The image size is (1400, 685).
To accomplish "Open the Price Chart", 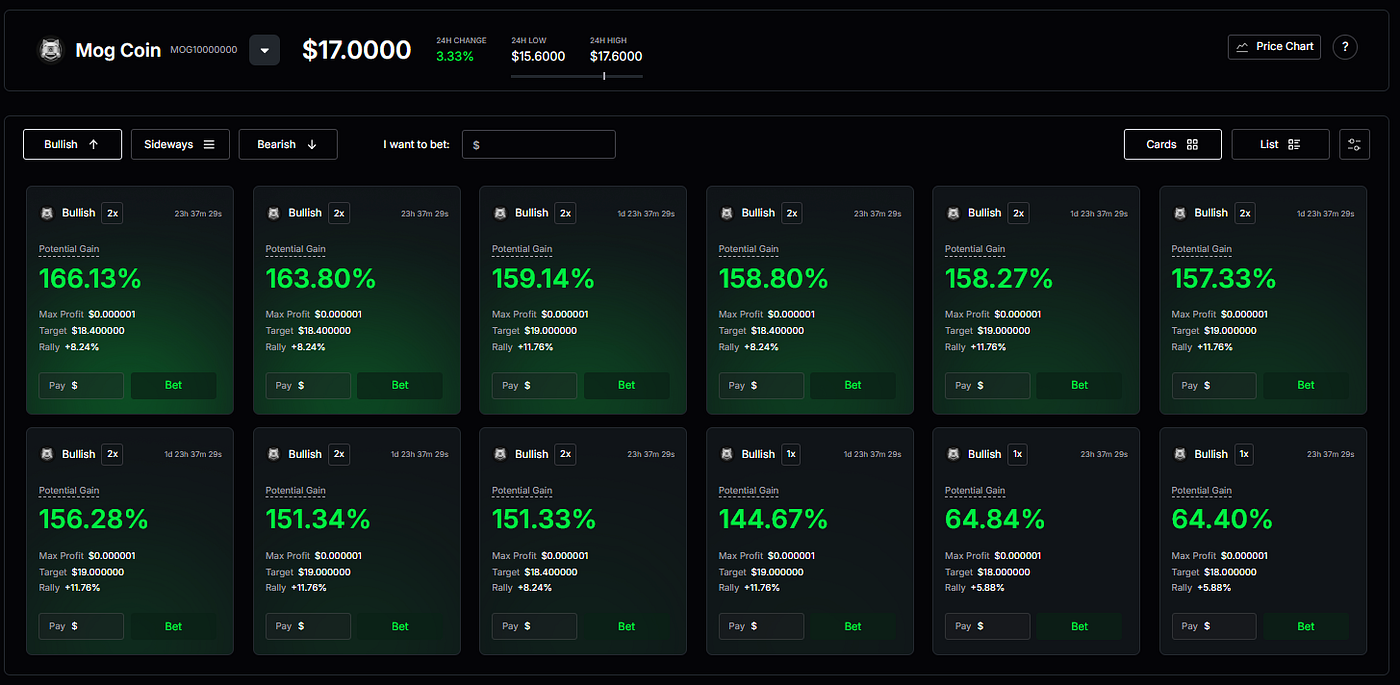I will [1274, 47].
